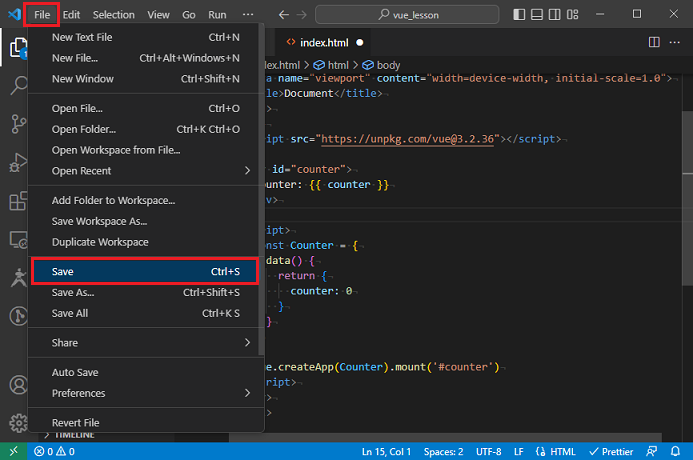Select the body breadcrumb item
Image resolution: width=693 pixels, height=460 pixels.
click(x=381, y=65)
